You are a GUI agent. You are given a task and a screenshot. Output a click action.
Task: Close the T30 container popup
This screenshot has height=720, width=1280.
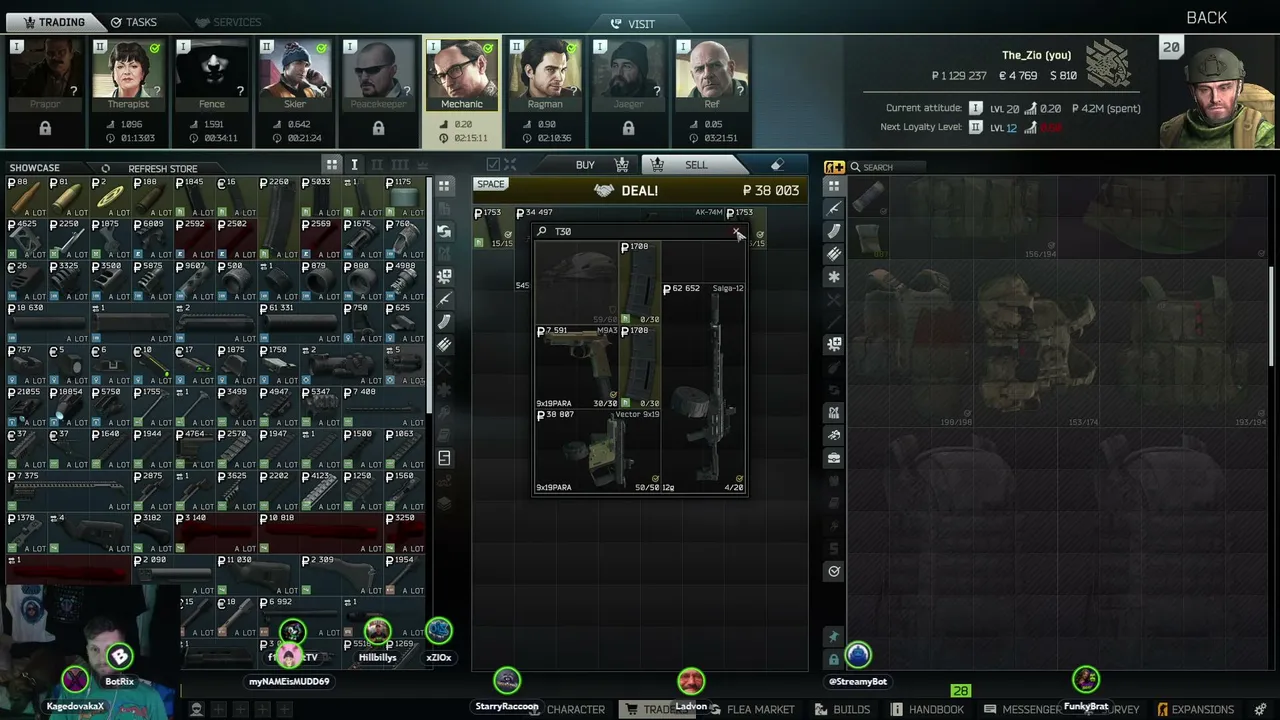(x=737, y=232)
